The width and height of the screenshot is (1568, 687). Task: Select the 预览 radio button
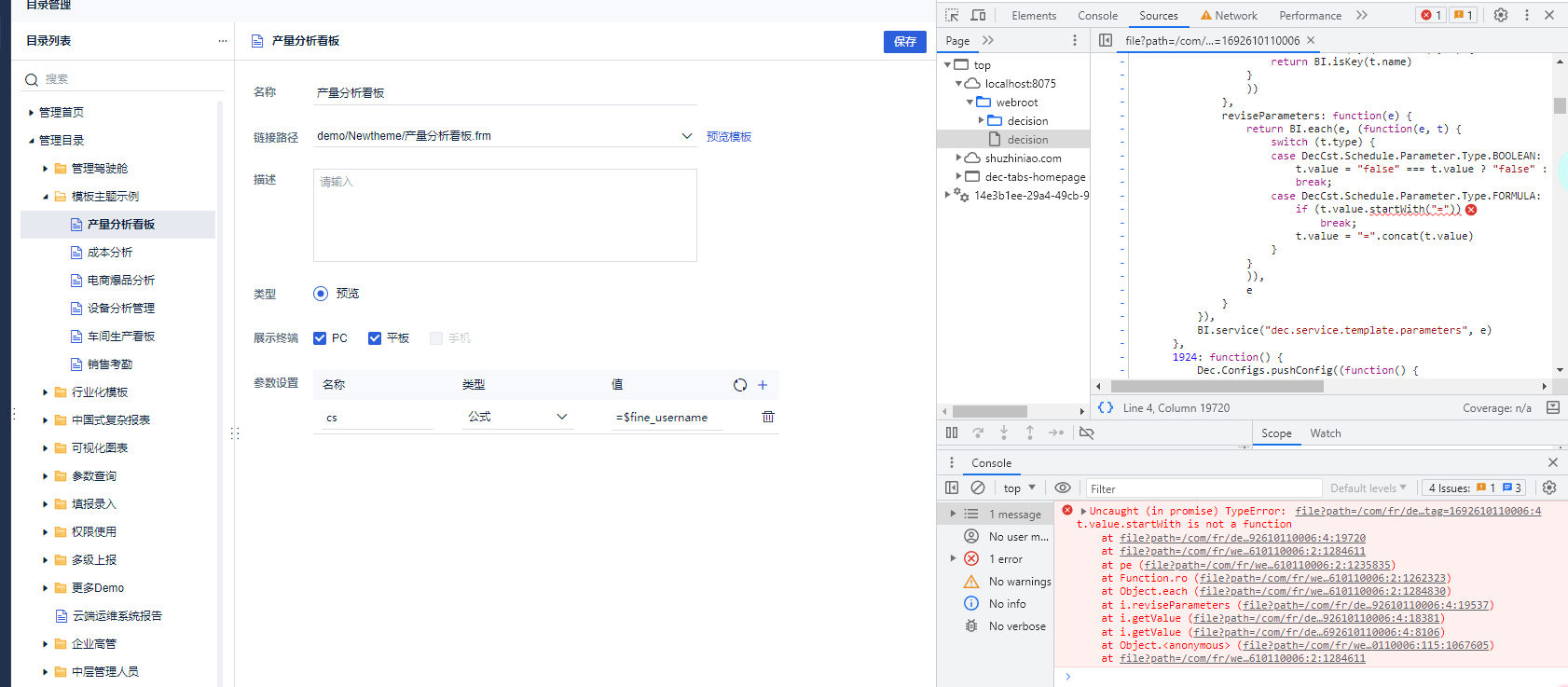coord(321,294)
